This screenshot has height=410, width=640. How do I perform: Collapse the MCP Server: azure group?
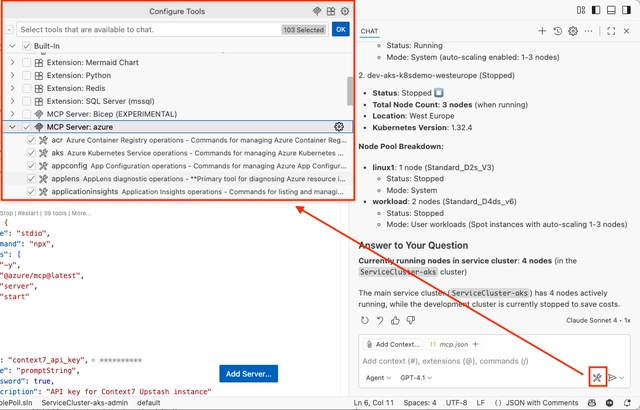click(13, 127)
